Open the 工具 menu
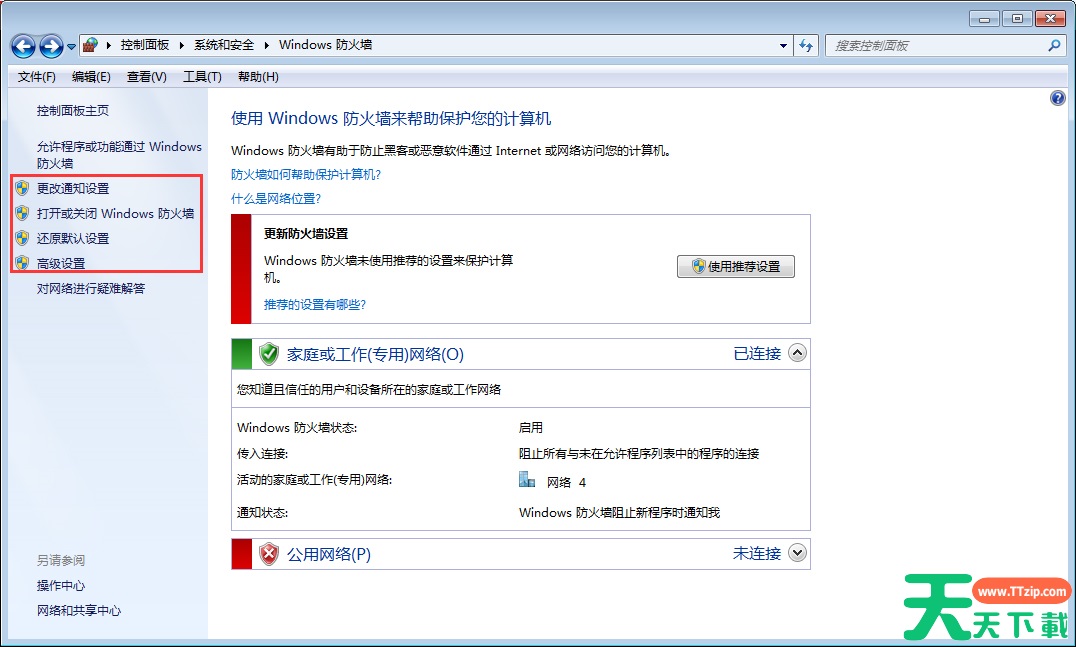The image size is (1076, 647). click(202, 76)
